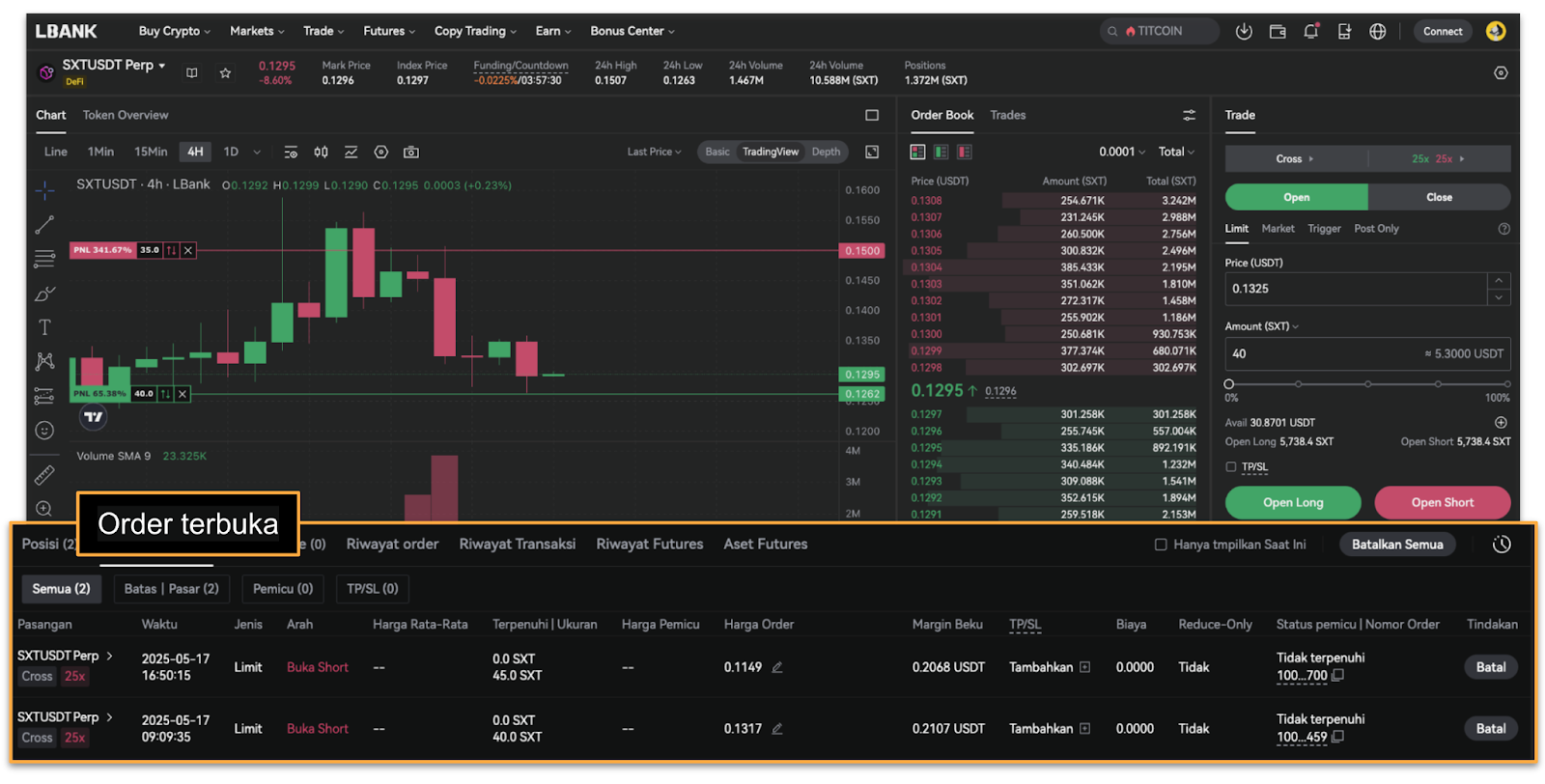Open the emoji sticker tool

coord(44,431)
